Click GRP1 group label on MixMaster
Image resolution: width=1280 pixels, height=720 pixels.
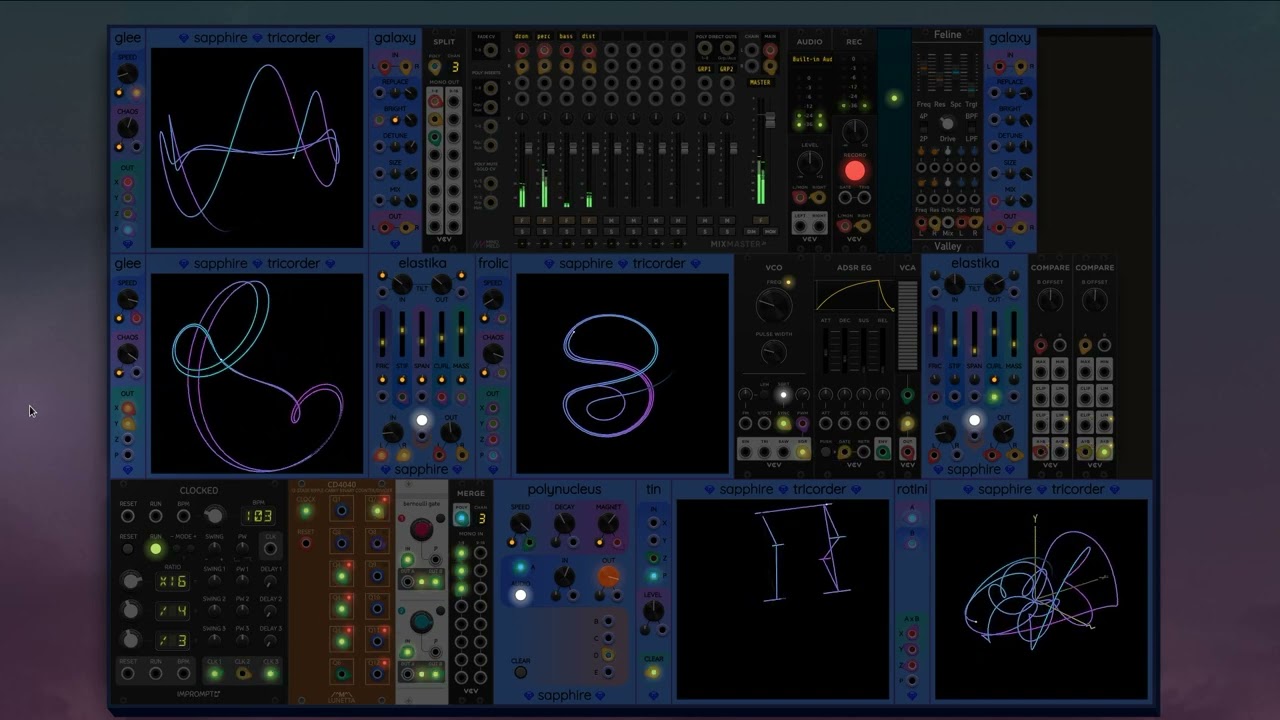point(705,69)
